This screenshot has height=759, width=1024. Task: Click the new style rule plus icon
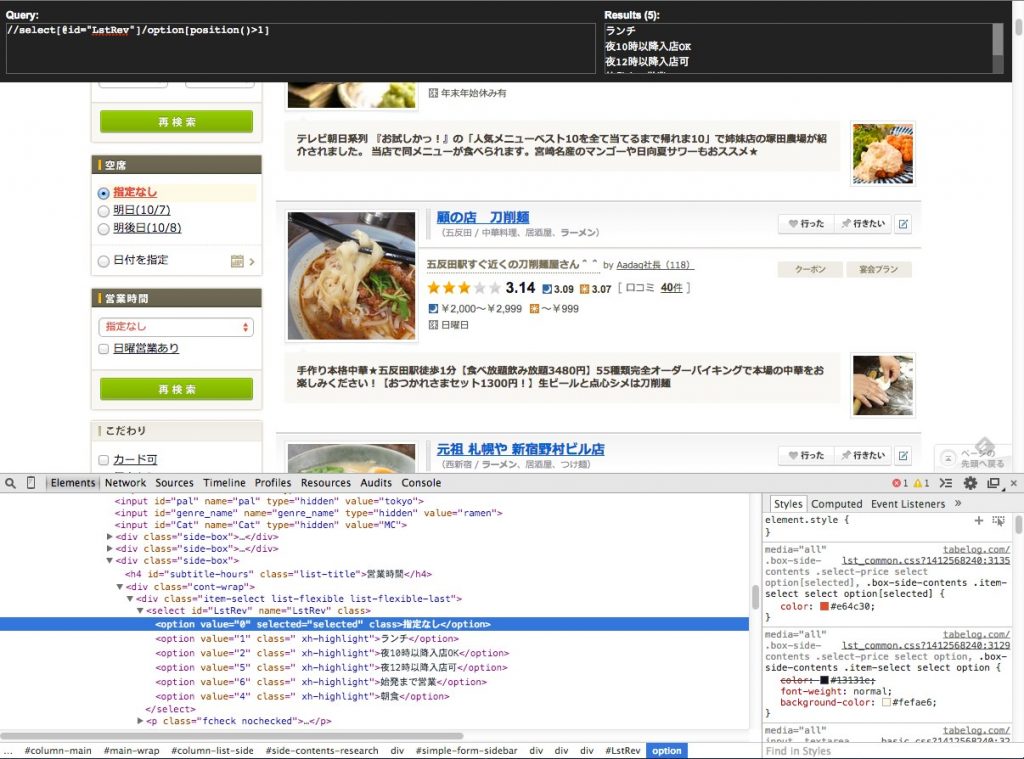tap(978, 520)
